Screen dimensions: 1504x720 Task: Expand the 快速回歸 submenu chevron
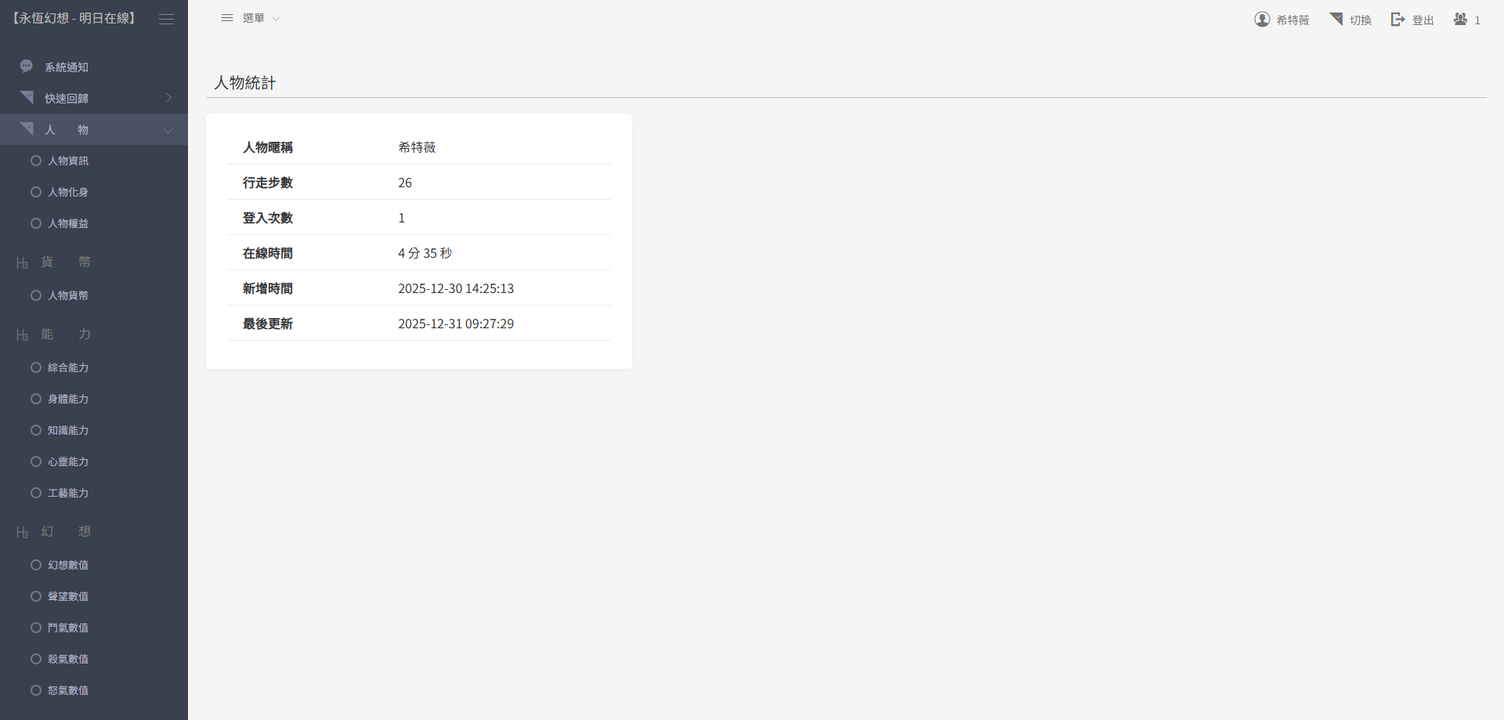[168, 98]
